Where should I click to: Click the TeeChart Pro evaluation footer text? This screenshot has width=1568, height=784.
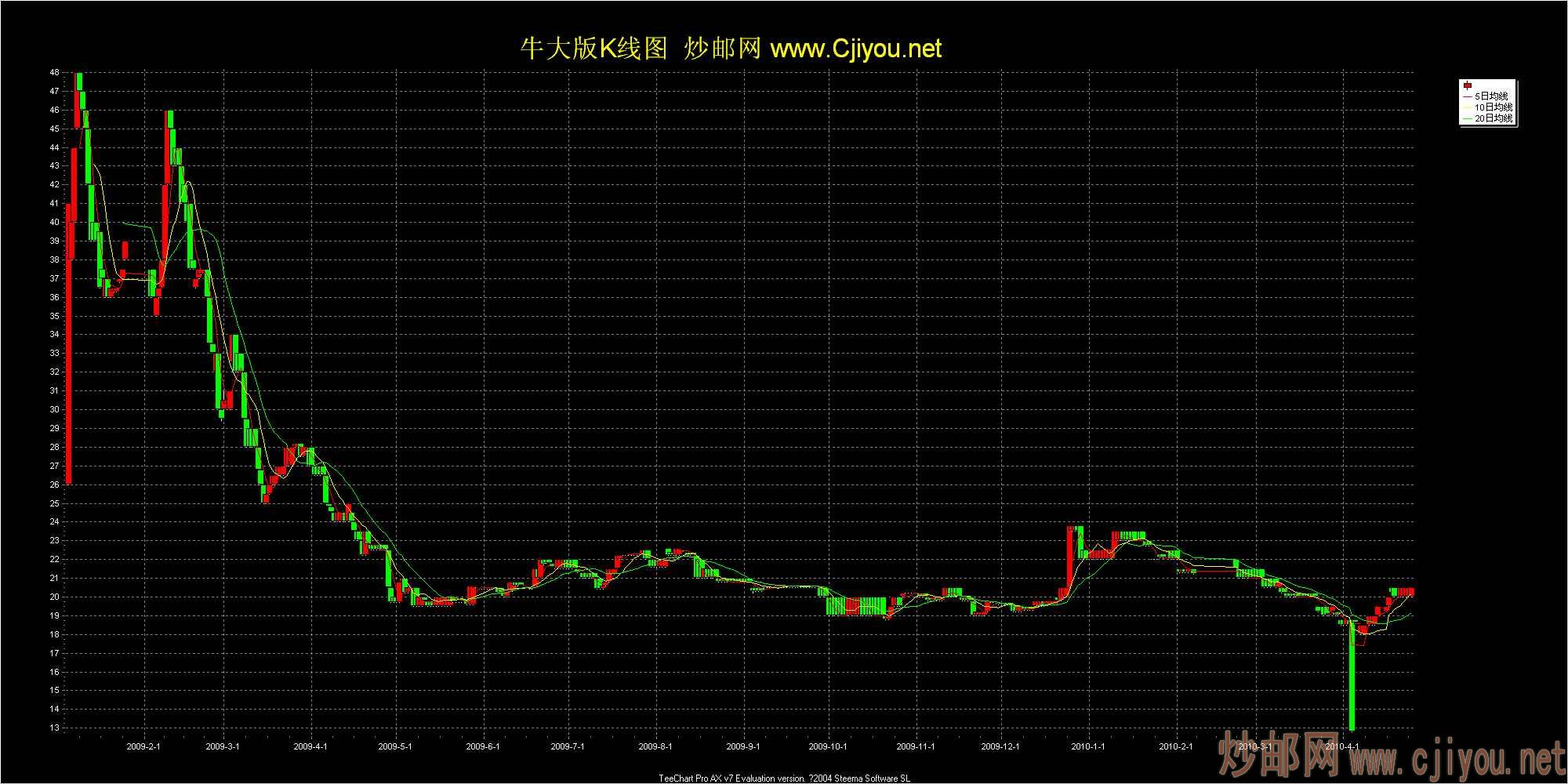784,779
